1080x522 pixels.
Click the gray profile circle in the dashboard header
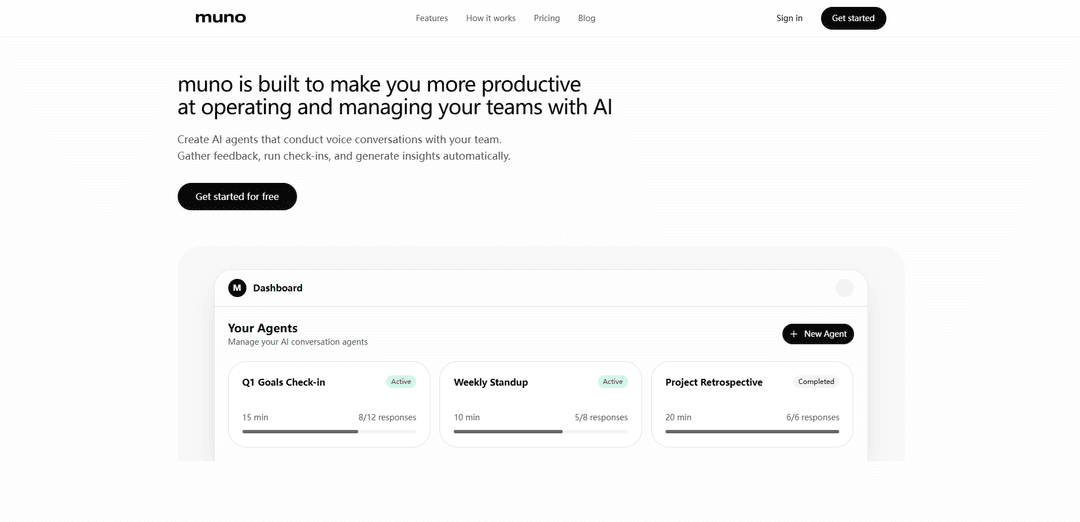845,288
